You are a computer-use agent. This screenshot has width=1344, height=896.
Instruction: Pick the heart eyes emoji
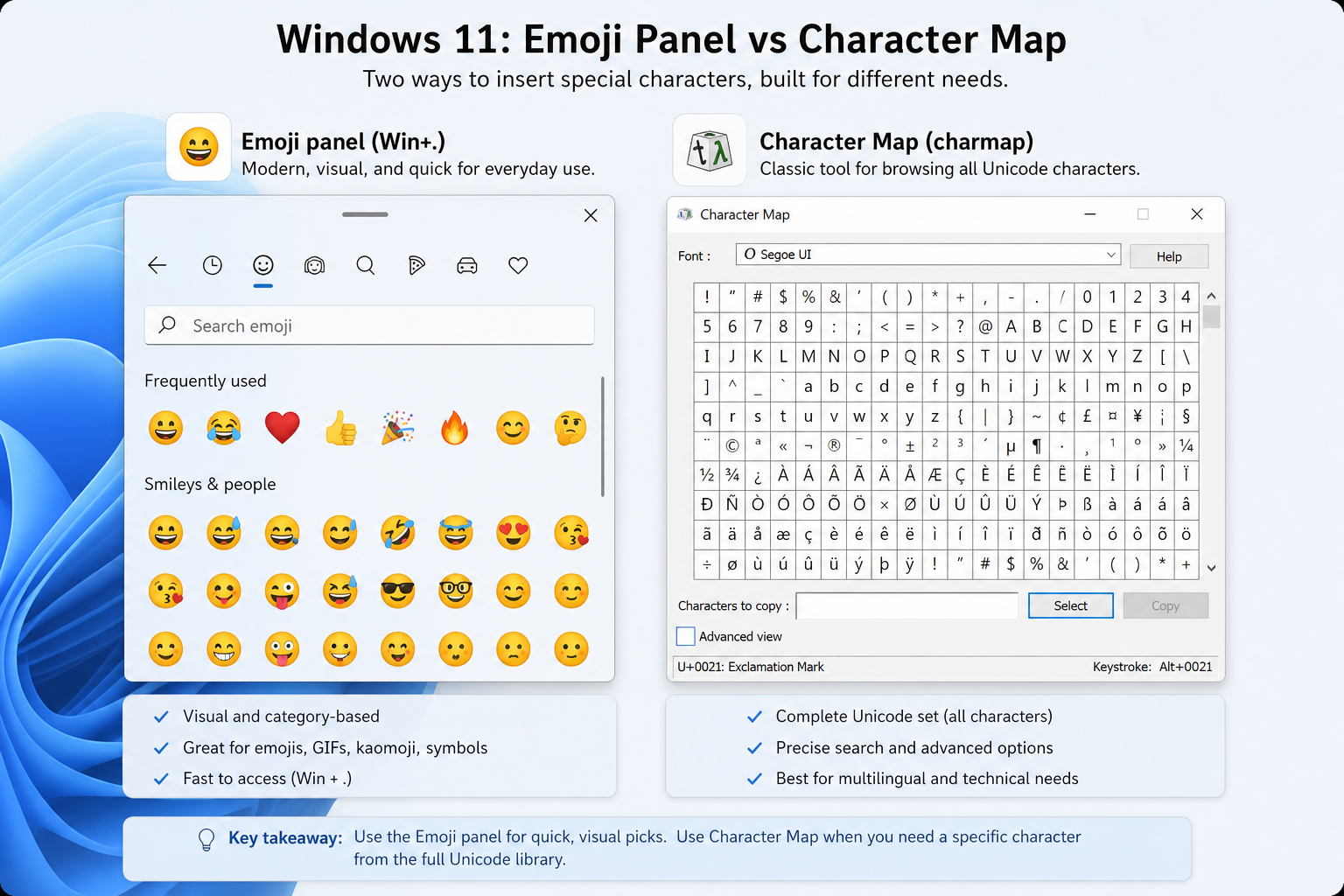click(514, 532)
